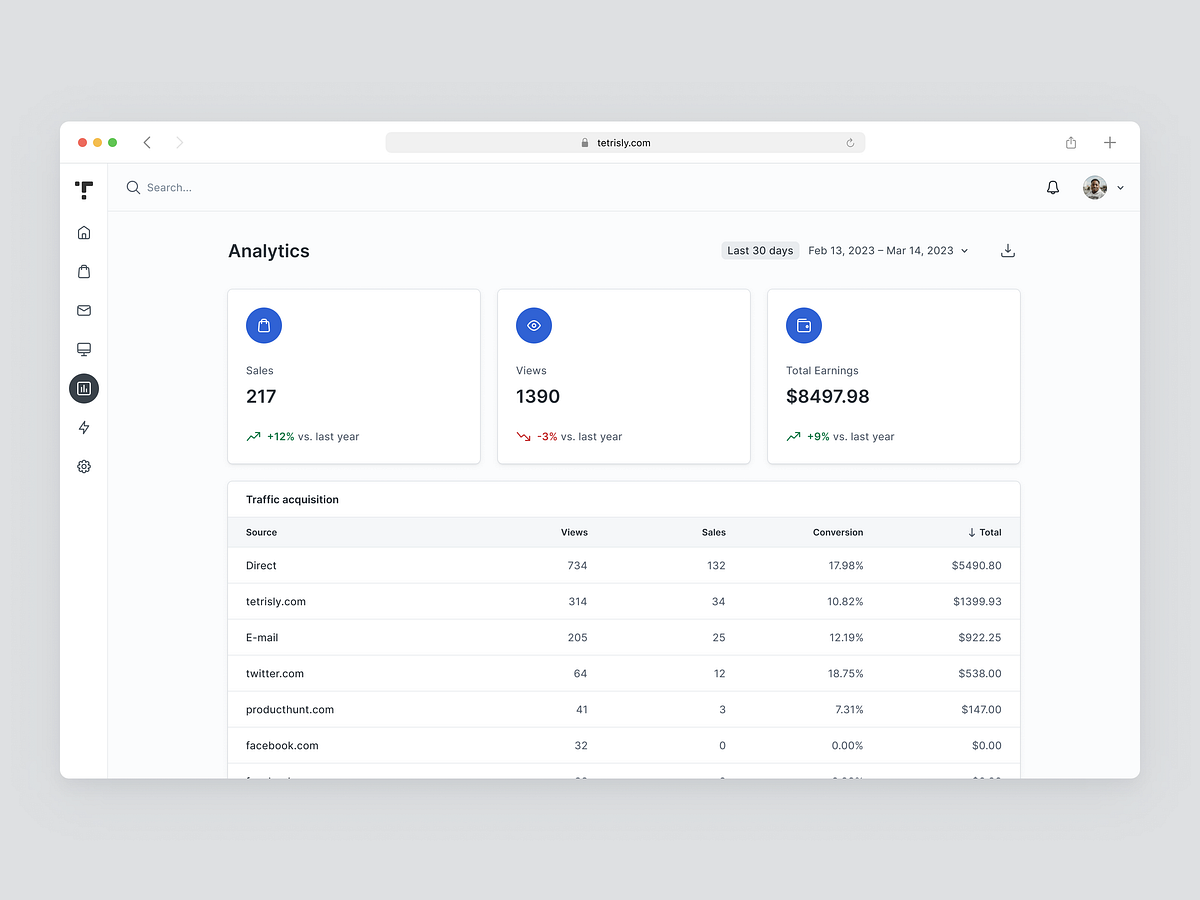Click the monitor icon in the sidebar
This screenshot has height=900, width=1200.
pyautogui.click(x=84, y=349)
